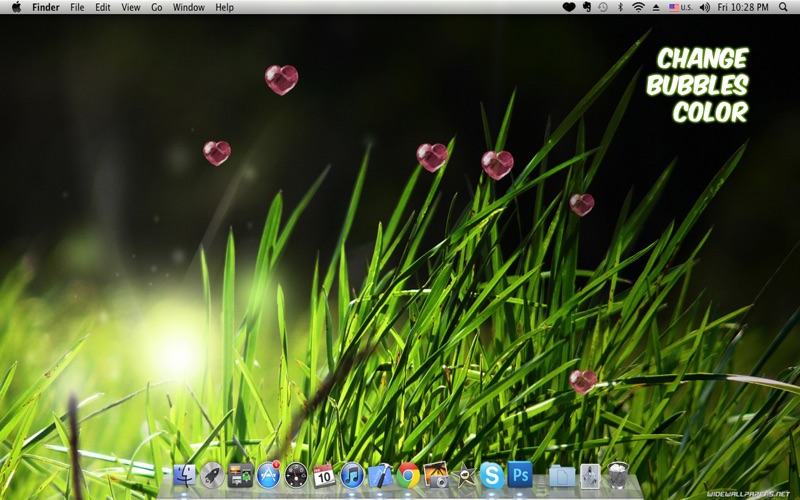Open Skype from the dock
This screenshot has height=500, width=800.
(491, 475)
